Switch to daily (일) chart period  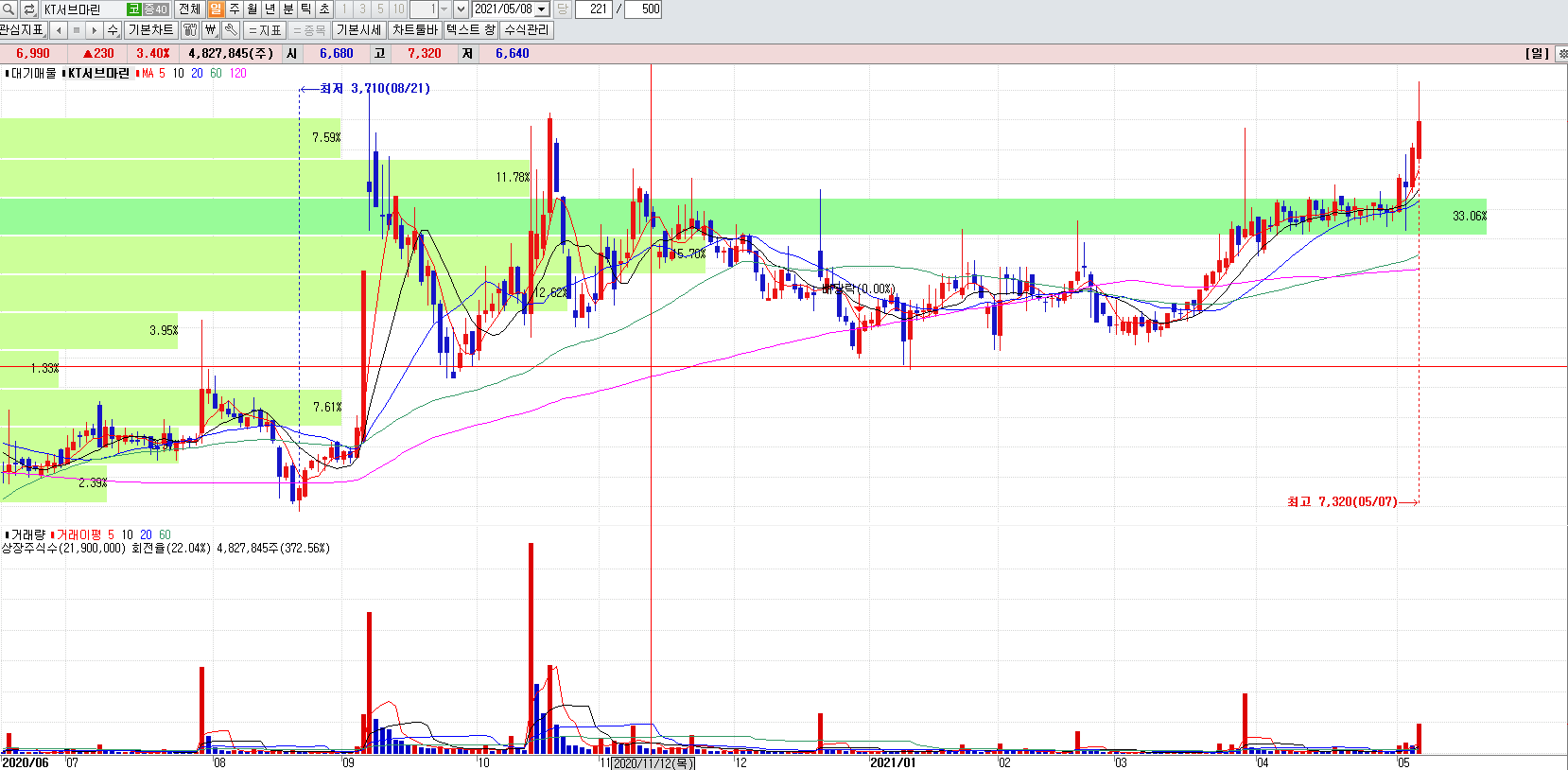click(x=216, y=9)
